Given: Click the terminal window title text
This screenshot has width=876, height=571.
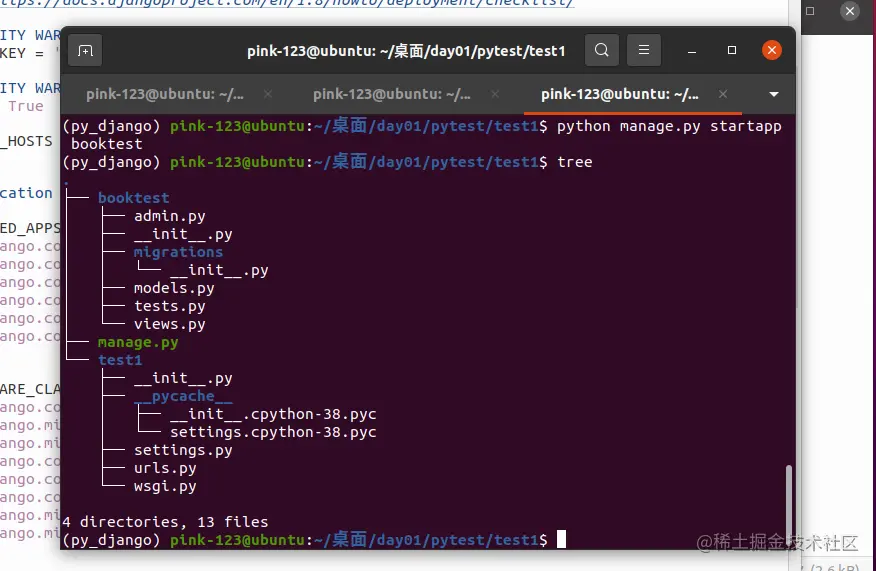Looking at the screenshot, I should point(406,51).
